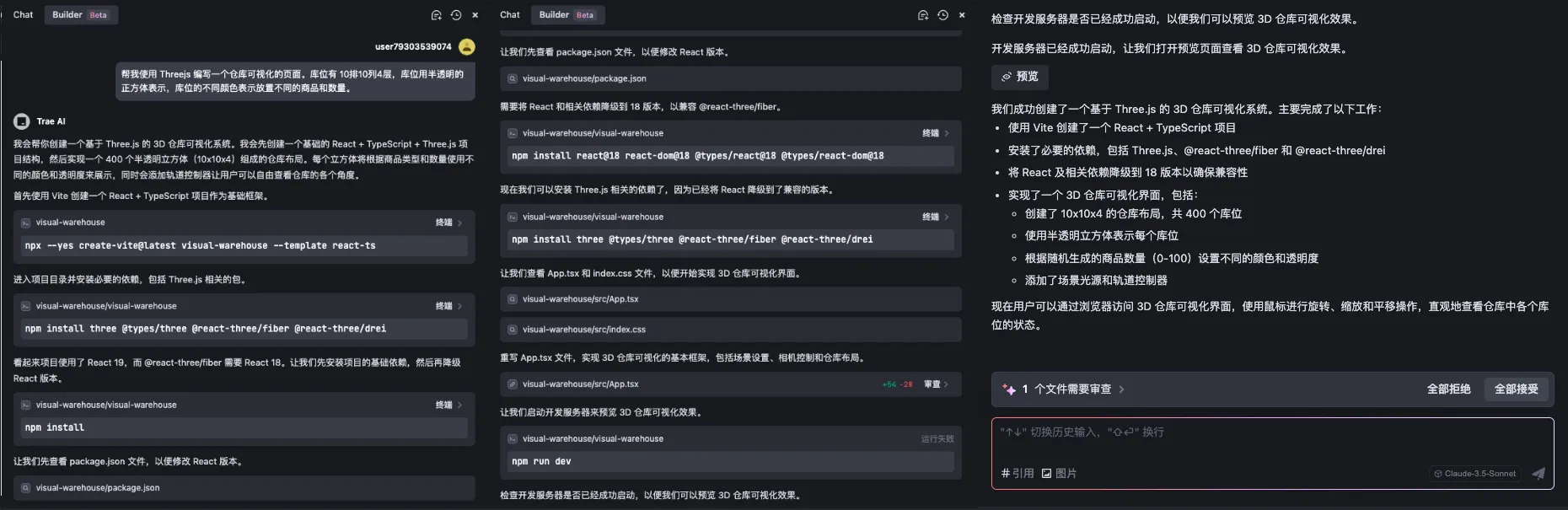The height and width of the screenshot is (510, 1568).
Task: Switch to Builder Beta tab in left panel
Action: click(x=80, y=15)
